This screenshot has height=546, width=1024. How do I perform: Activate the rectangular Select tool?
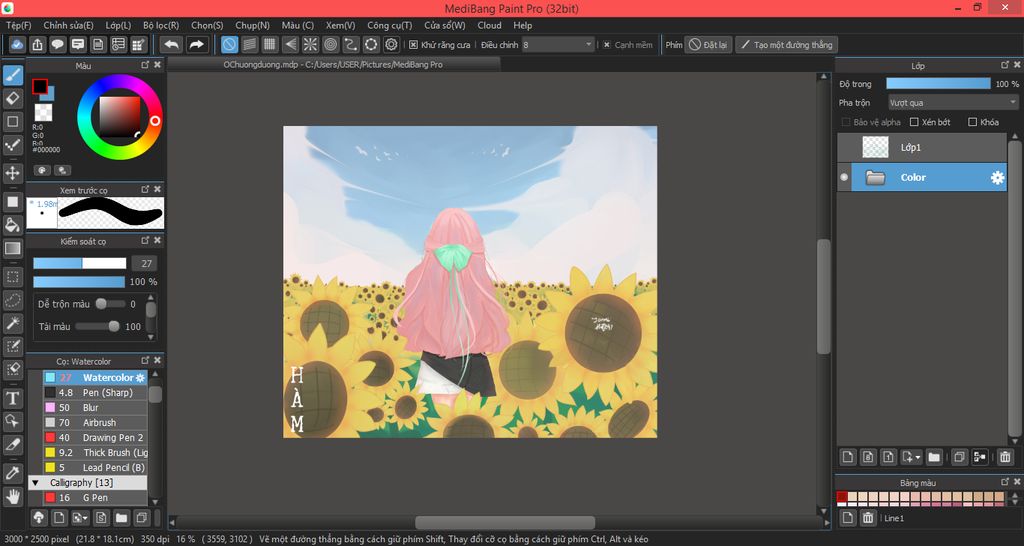[x=12, y=277]
